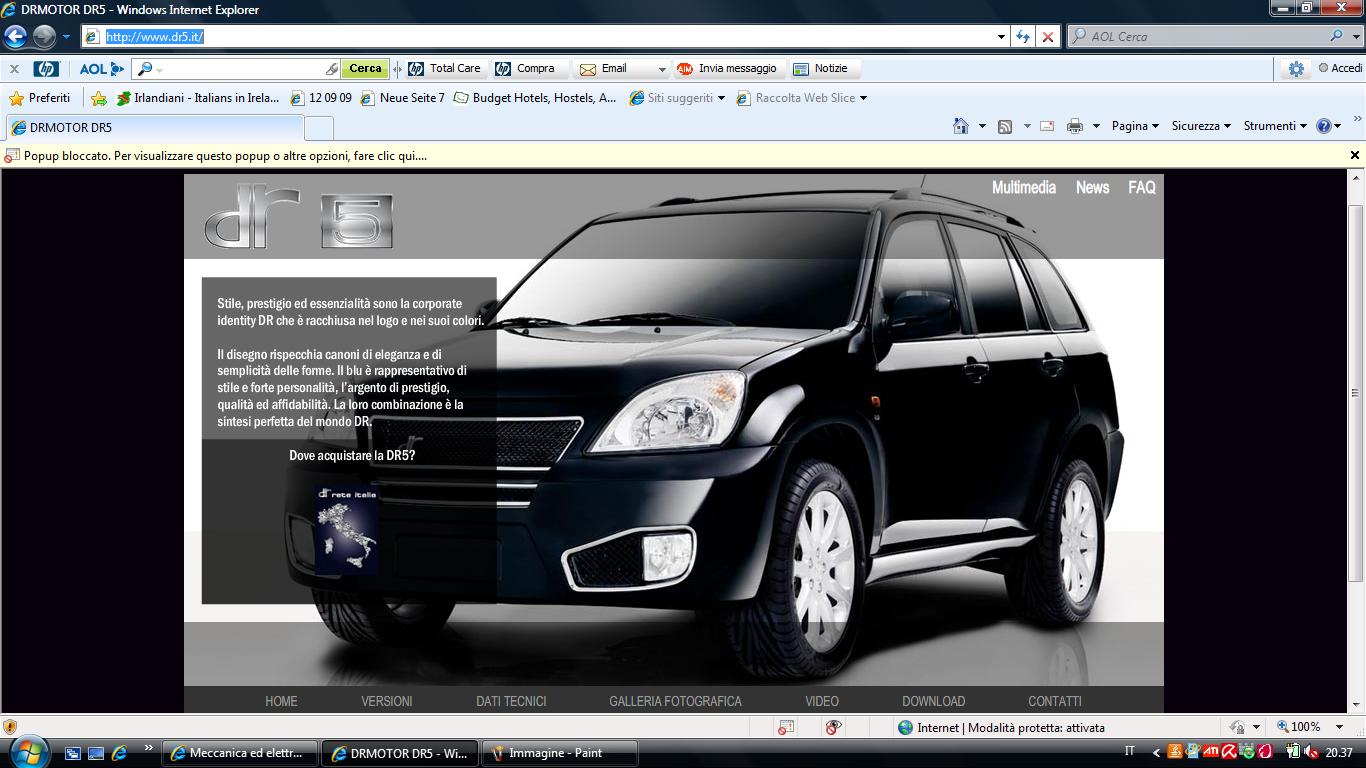This screenshot has width=1366, height=768.
Task: Click the popup blocked icon in status bar
Action: point(786,728)
